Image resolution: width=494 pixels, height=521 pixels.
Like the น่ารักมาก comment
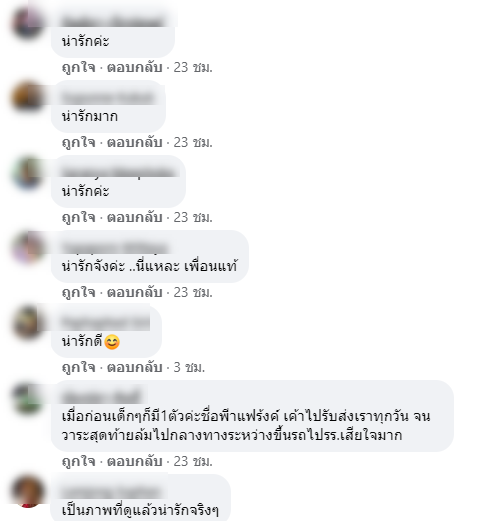coord(79,143)
